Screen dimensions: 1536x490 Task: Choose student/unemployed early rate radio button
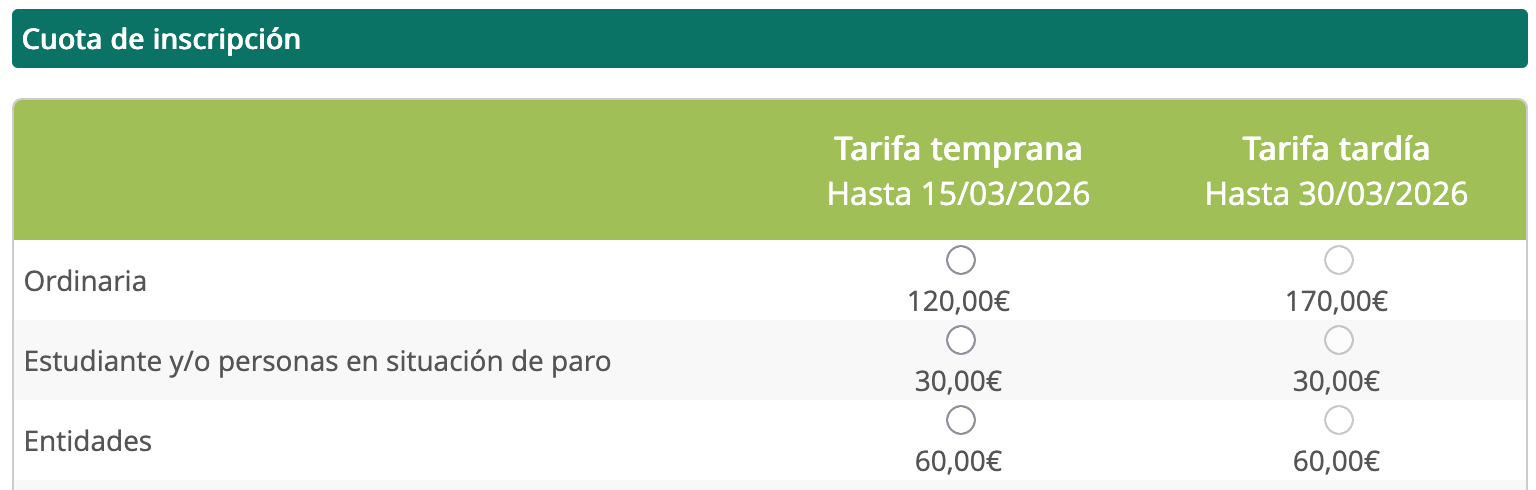(x=960, y=341)
